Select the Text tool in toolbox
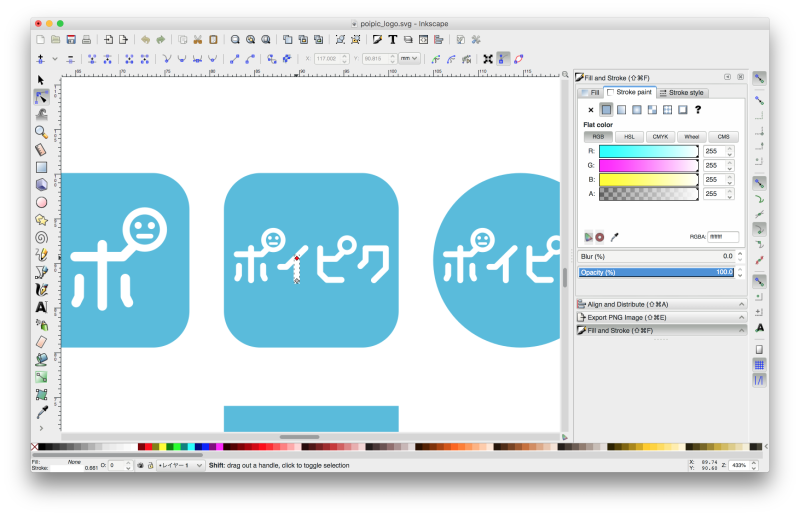Viewport: 800px width, 516px height. pos(41,307)
